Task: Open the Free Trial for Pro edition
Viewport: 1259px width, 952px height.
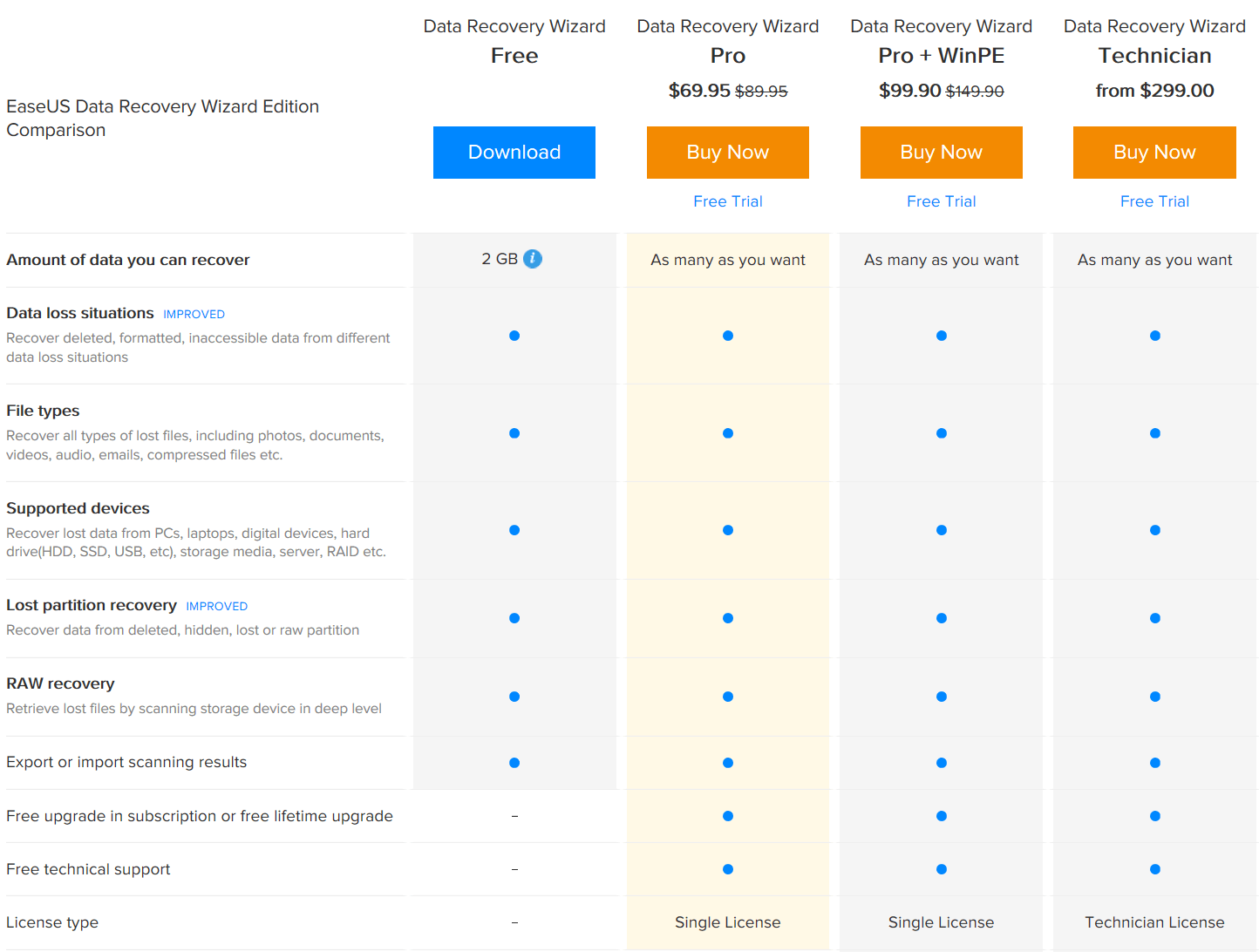Action: click(x=728, y=201)
